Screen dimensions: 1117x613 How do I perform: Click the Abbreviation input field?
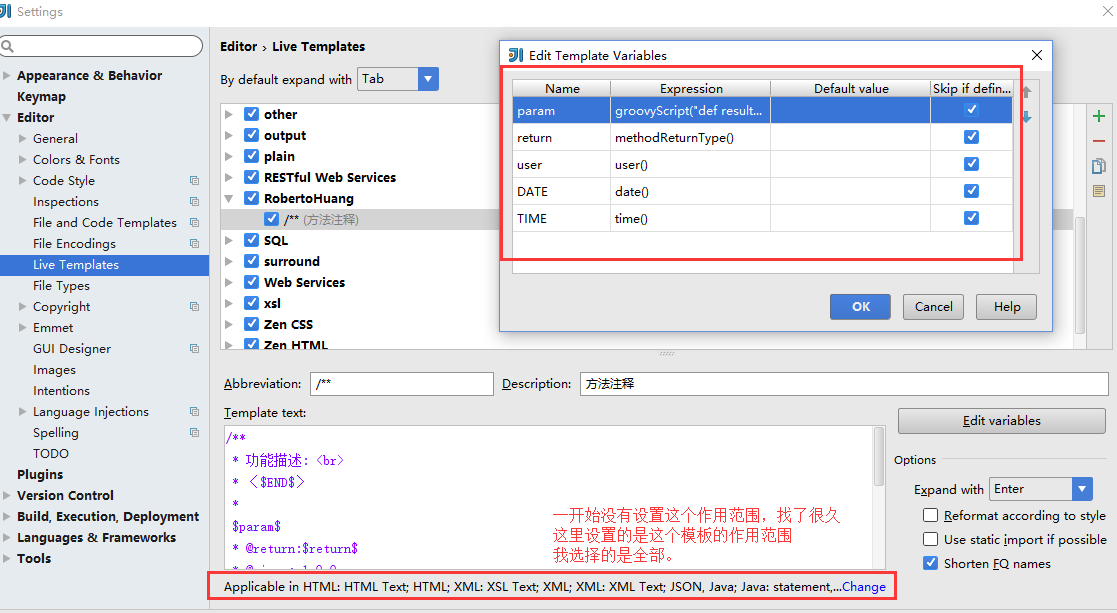coord(402,384)
